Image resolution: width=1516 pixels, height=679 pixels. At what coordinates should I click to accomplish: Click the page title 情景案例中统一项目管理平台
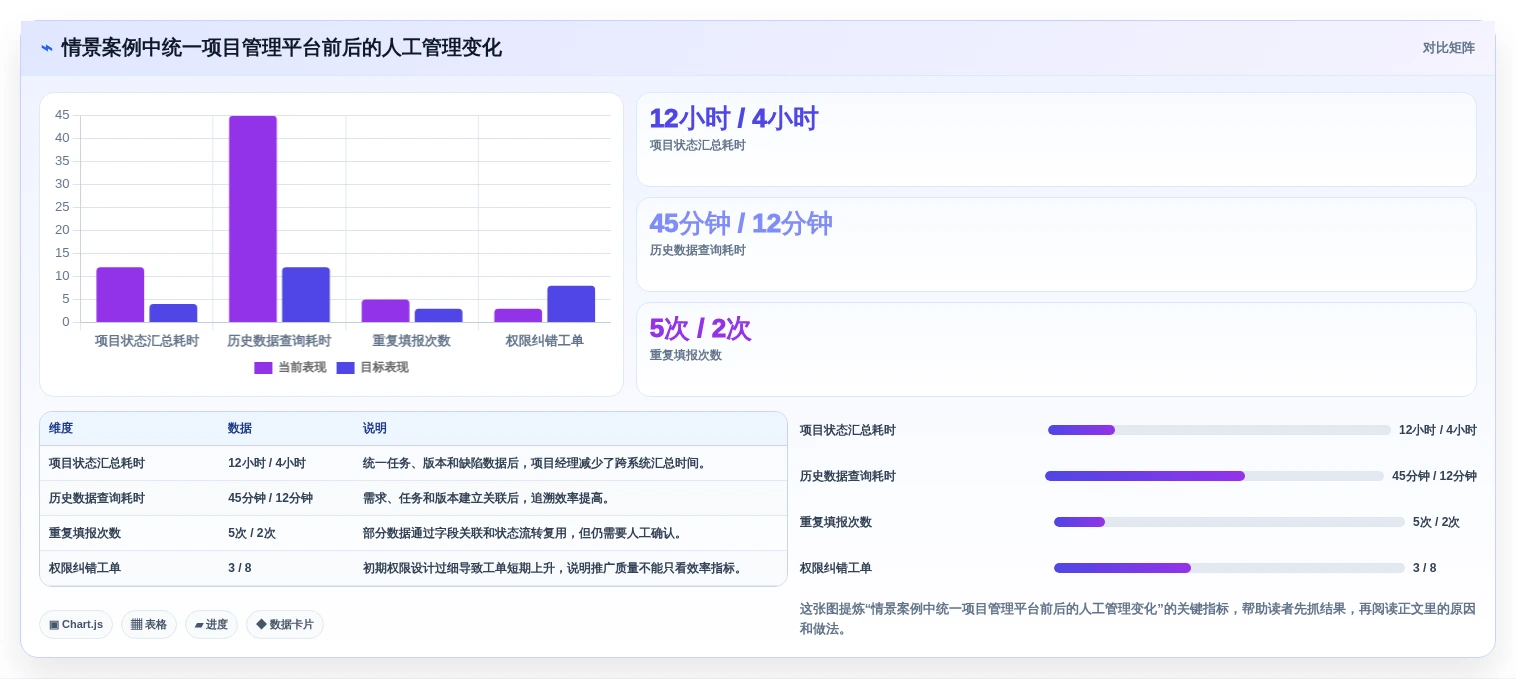tap(282, 48)
